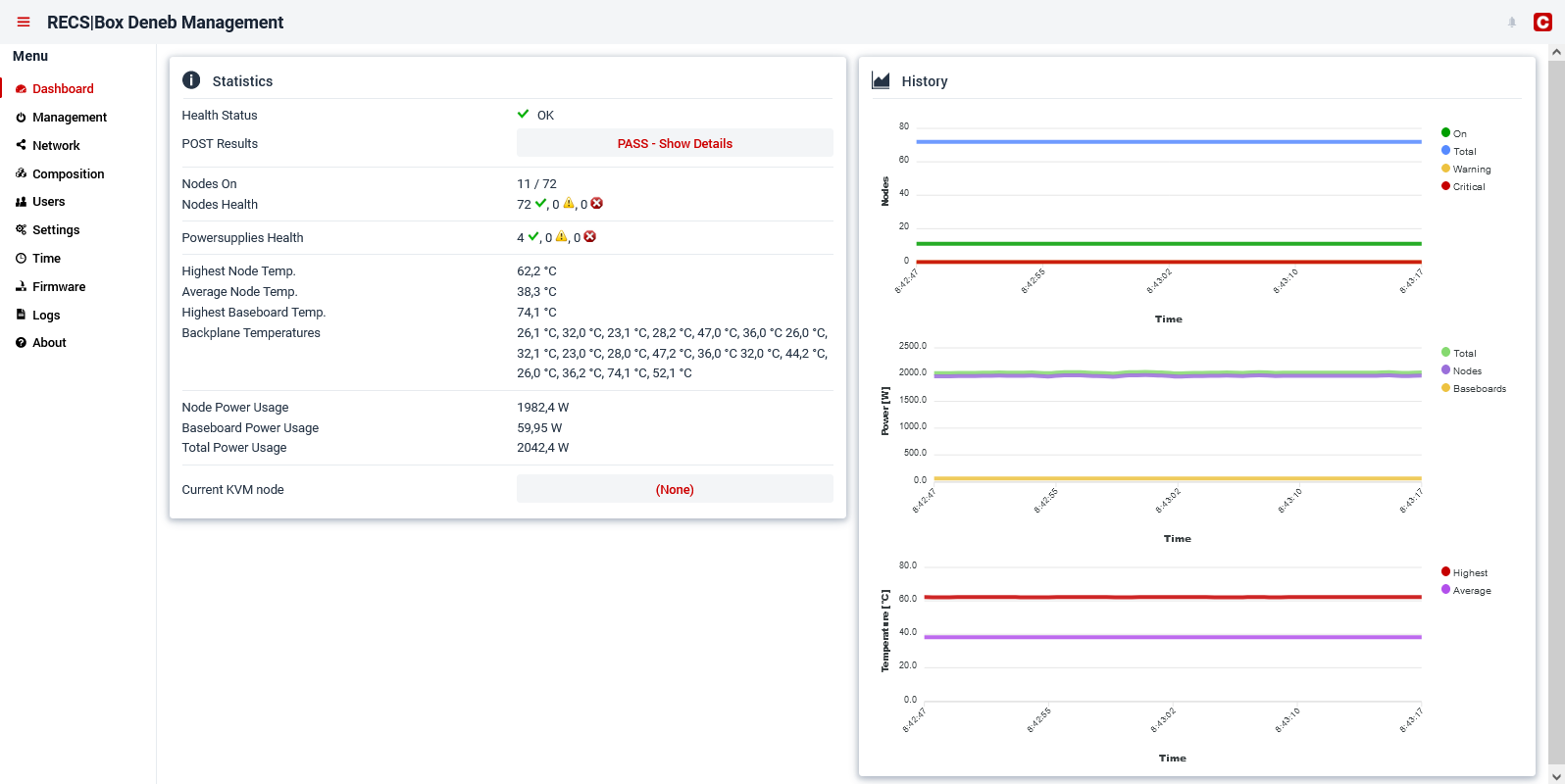Viewport: 1565px width, 784px height.
Task: Open Settings from the sidebar
Action: pyautogui.click(x=56, y=230)
